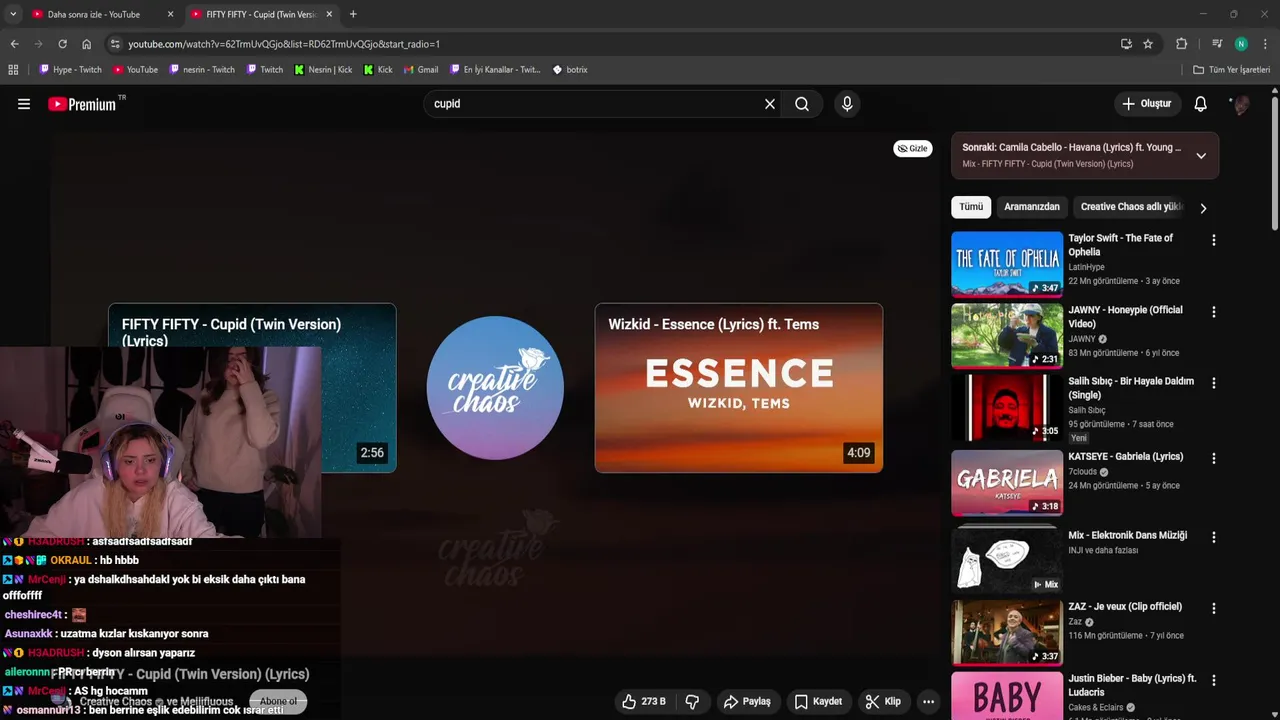Image resolution: width=1280 pixels, height=720 pixels.
Task: Open the Taylor Swift Fate of Ophelia thumbnail
Action: tap(1007, 264)
